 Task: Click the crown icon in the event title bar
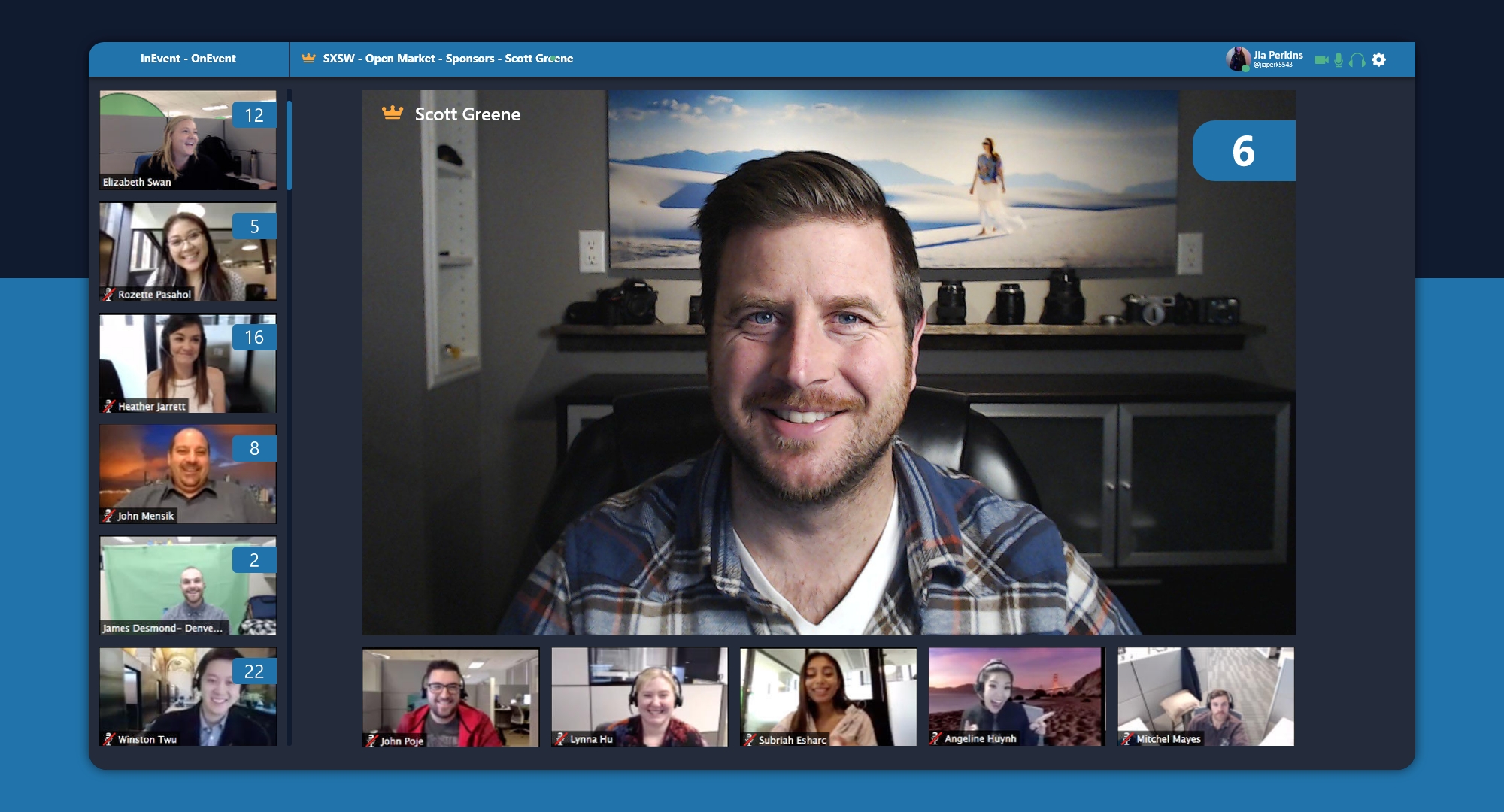click(307, 56)
